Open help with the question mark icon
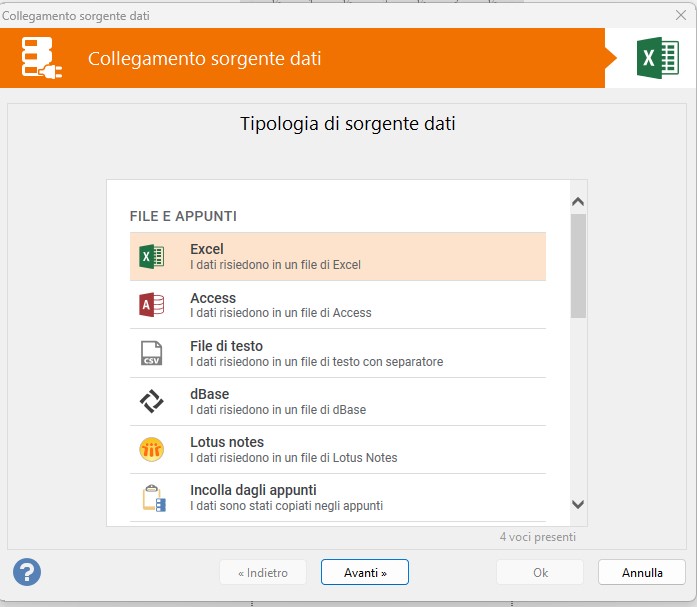 (27, 572)
